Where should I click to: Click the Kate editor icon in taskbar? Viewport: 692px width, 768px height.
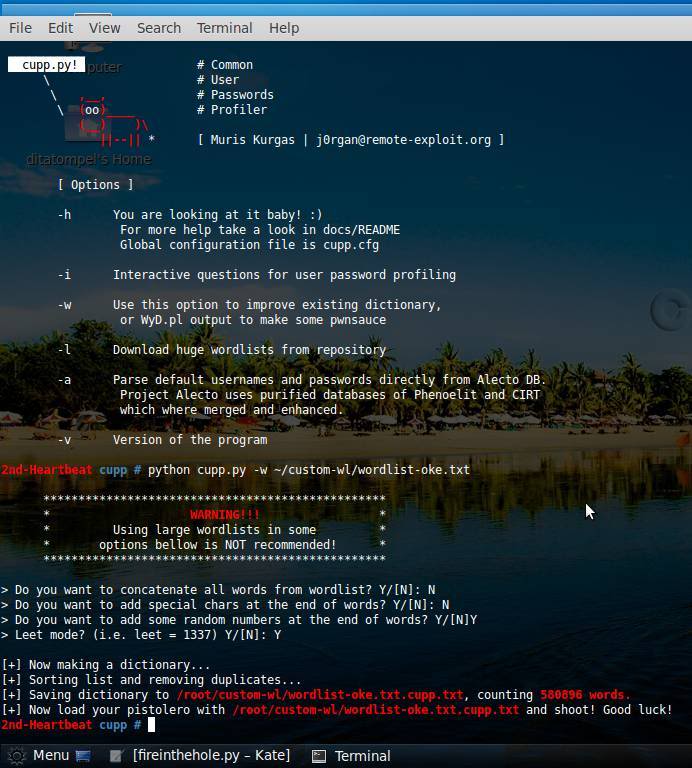point(116,756)
